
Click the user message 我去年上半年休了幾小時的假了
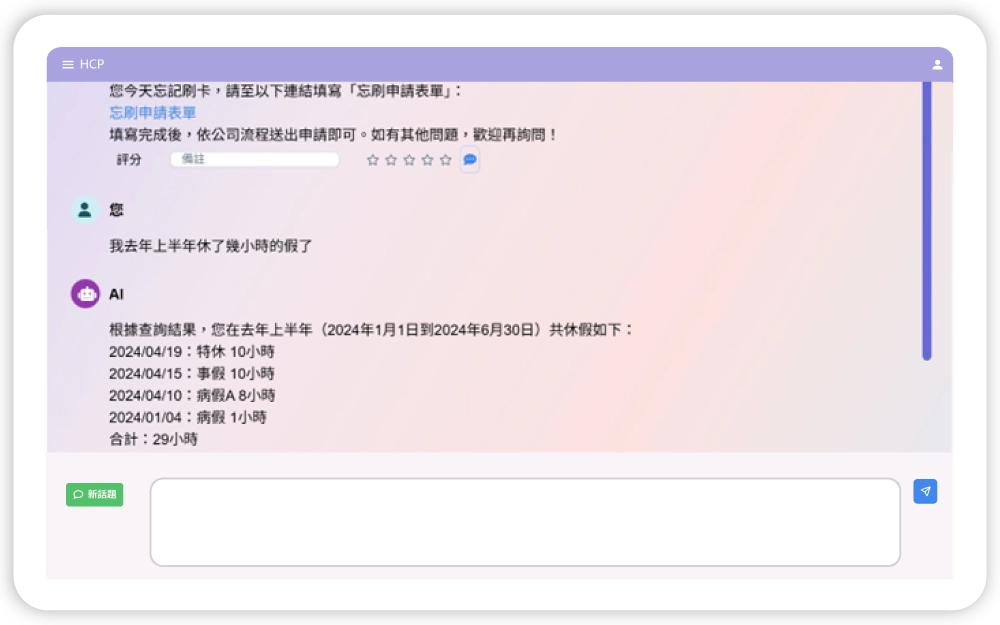pos(211,246)
